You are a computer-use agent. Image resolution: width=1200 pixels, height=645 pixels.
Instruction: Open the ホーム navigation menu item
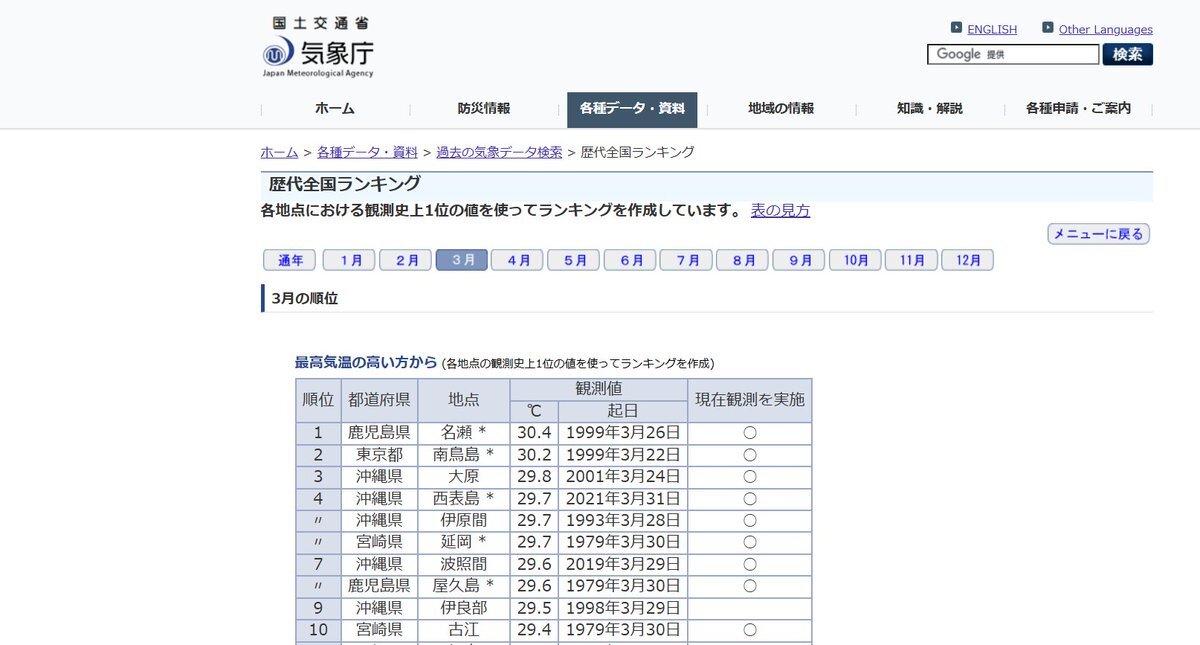[334, 109]
